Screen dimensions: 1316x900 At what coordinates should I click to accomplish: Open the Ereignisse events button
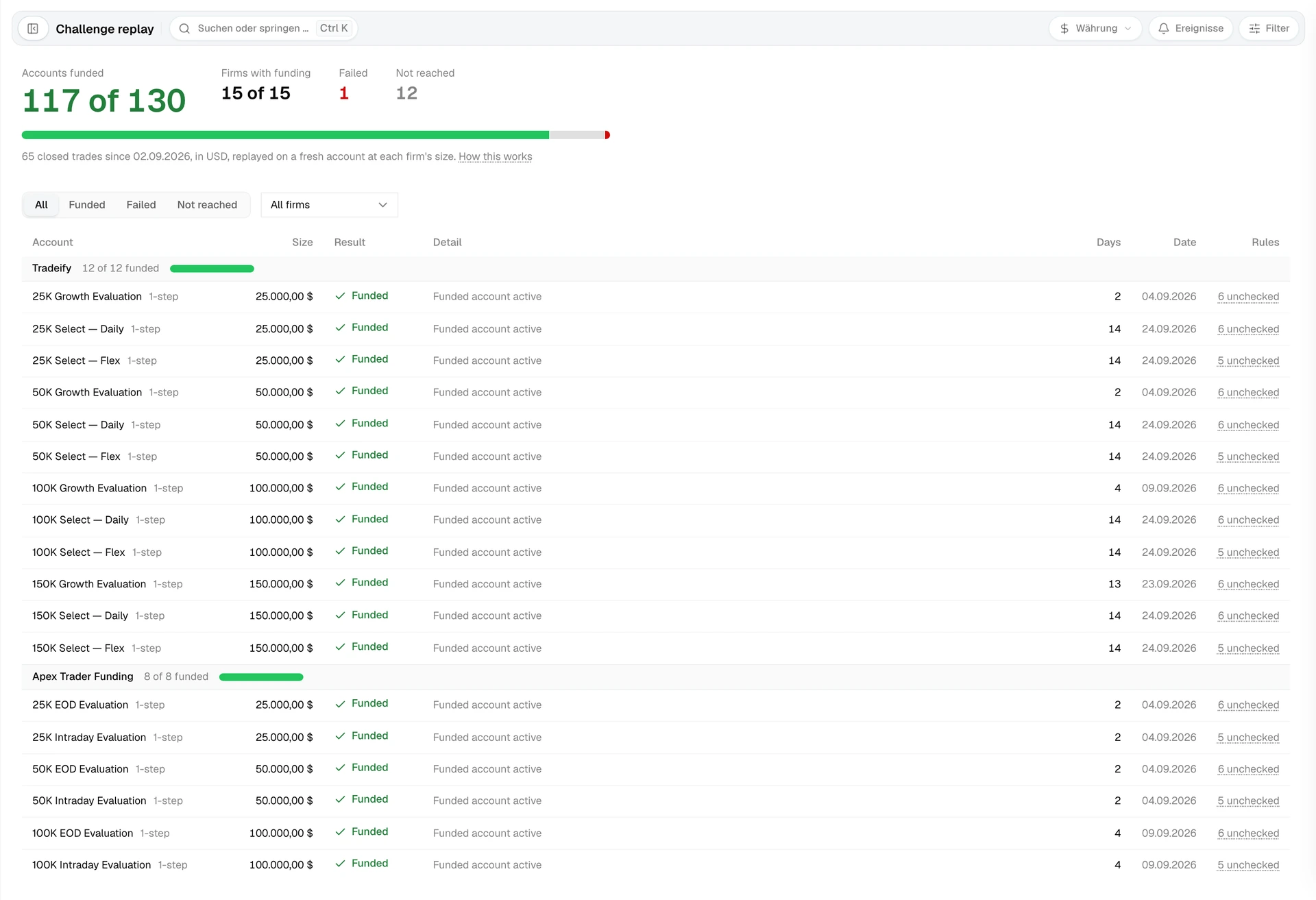pyautogui.click(x=1191, y=29)
